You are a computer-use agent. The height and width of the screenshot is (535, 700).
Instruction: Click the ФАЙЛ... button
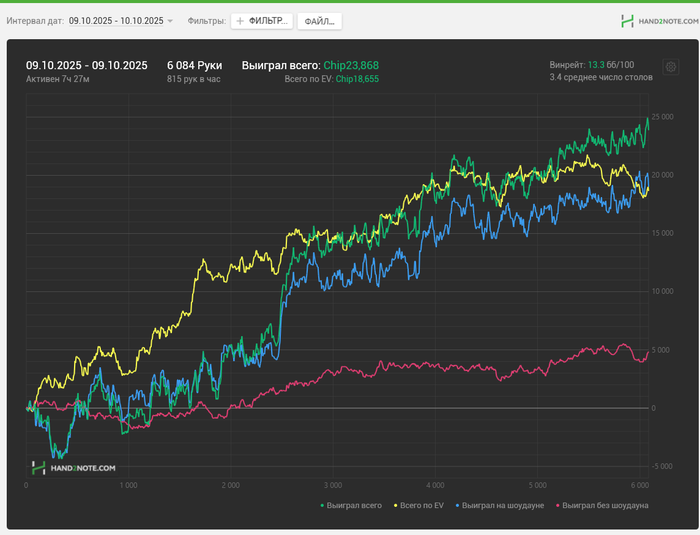click(x=320, y=21)
